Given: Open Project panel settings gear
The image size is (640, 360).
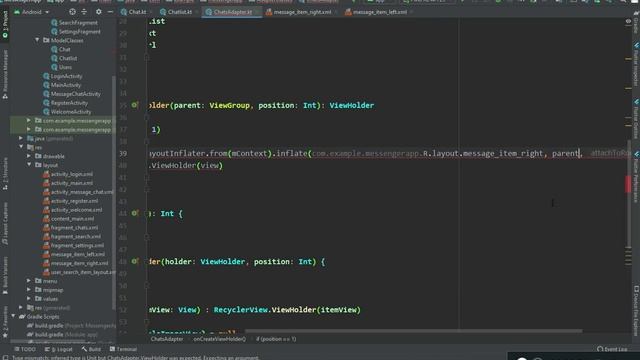Looking at the screenshot, I should pos(99,12).
